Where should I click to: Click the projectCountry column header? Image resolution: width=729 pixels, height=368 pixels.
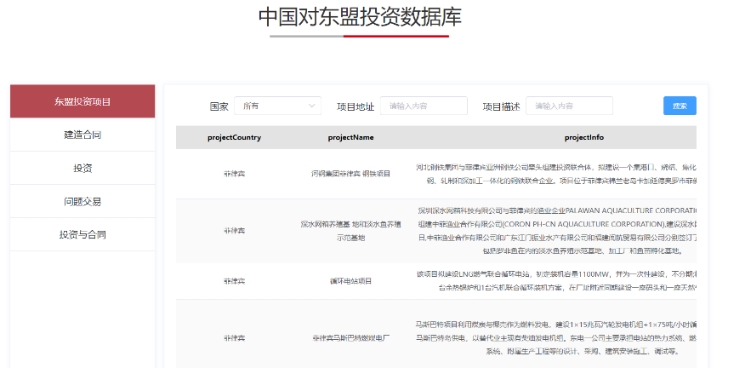[234, 138]
